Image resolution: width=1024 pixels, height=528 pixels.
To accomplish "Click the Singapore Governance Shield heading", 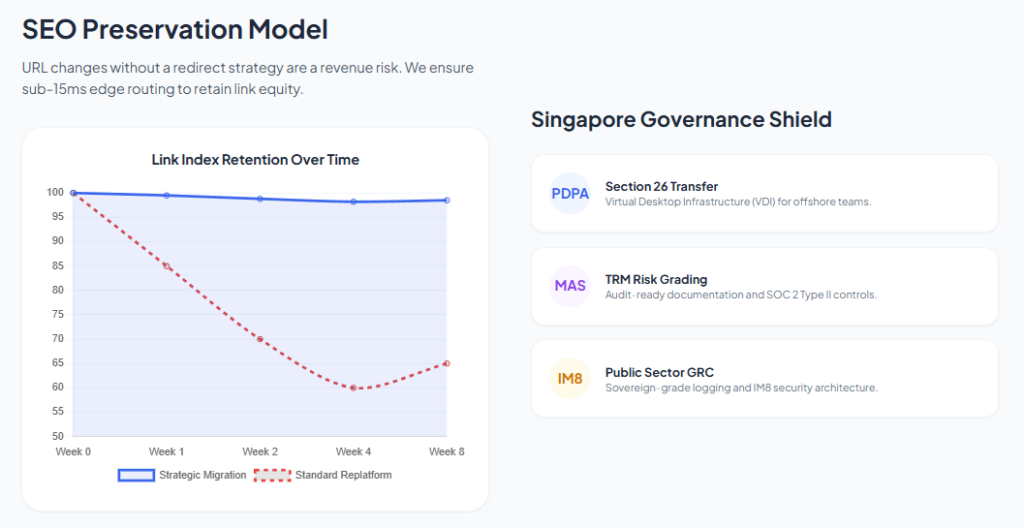I will (681, 120).
